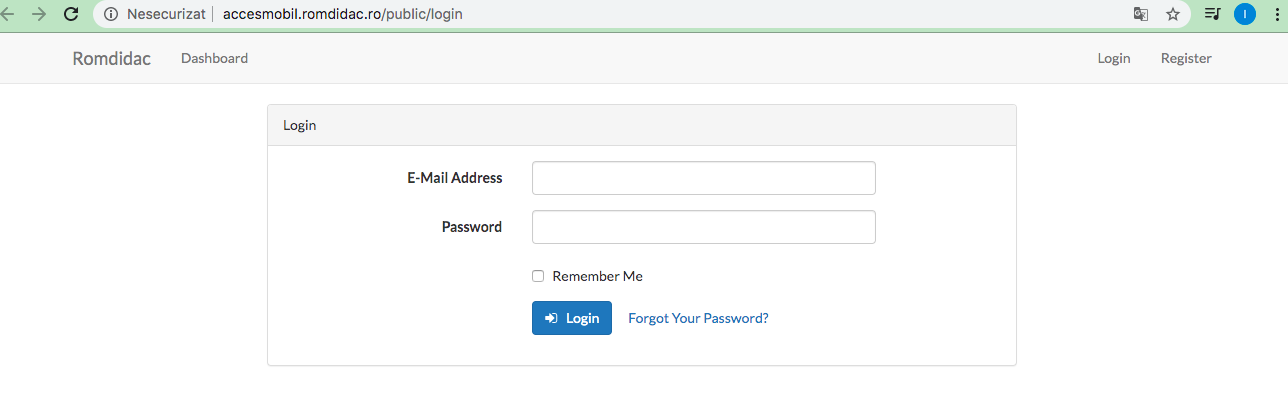
Task: Submit with the blue Login button
Action: point(572,318)
